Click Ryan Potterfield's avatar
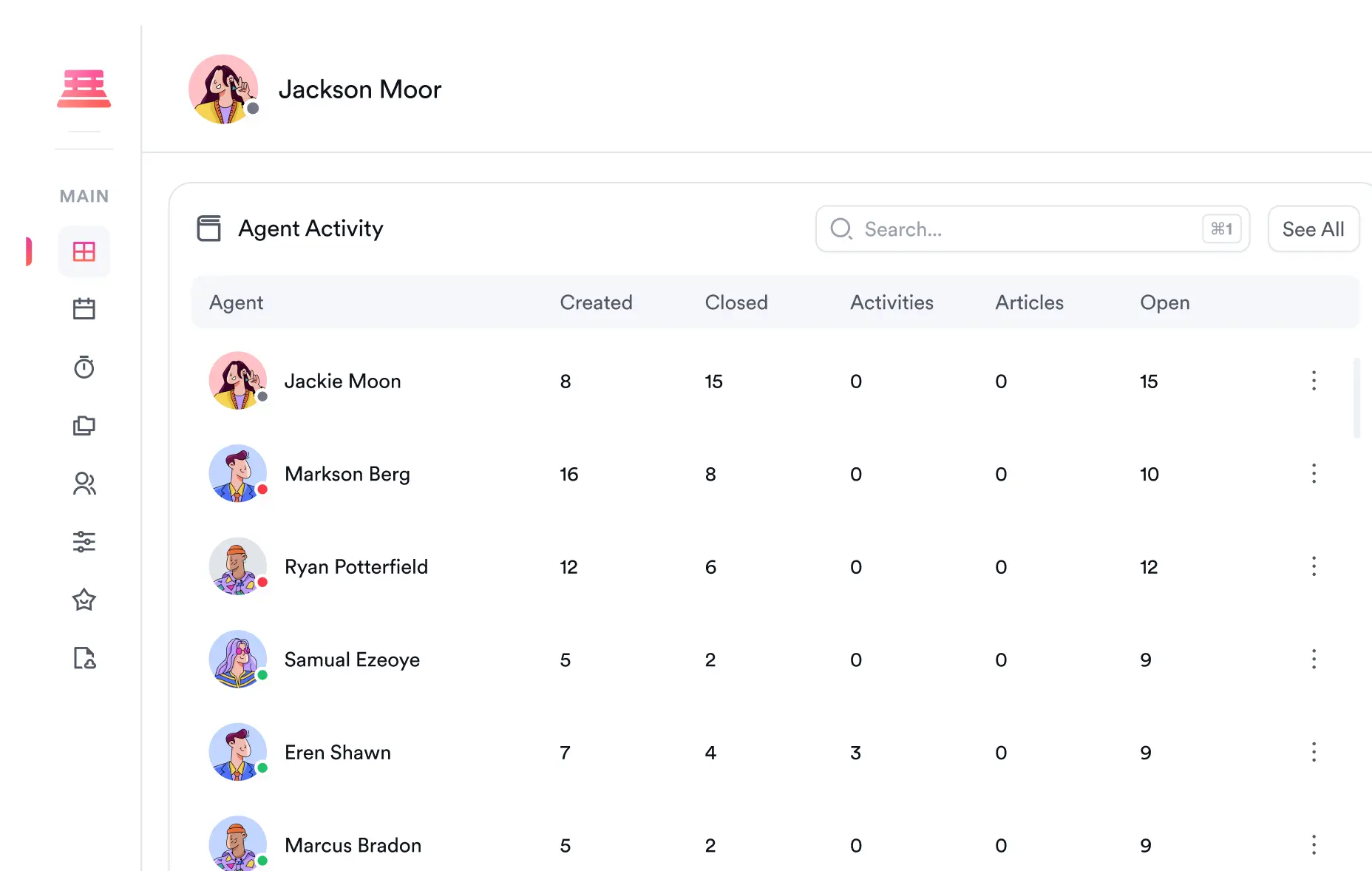Viewport: 1372px width, 871px height. (238, 566)
